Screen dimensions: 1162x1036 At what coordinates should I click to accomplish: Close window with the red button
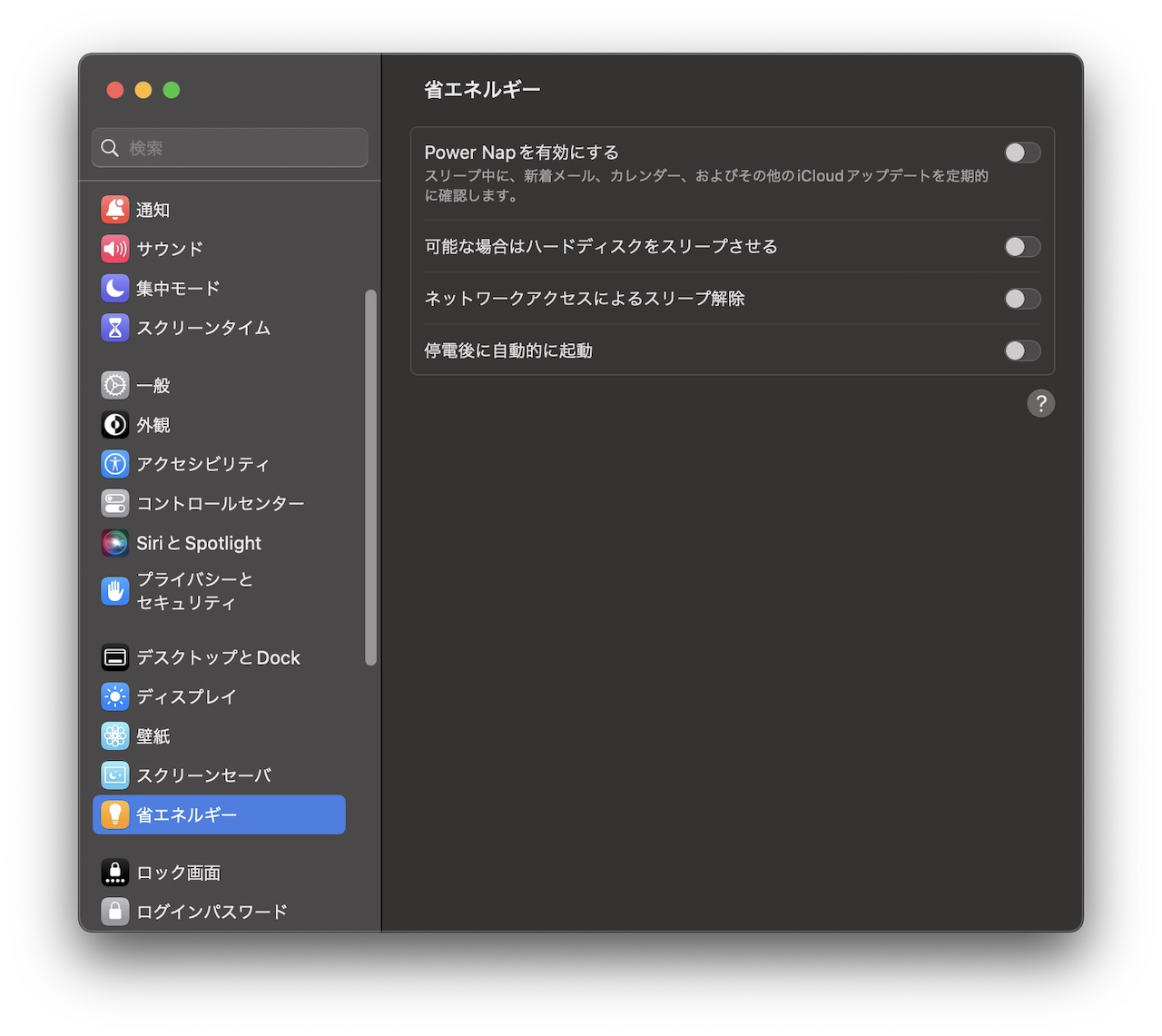(x=115, y=90)
